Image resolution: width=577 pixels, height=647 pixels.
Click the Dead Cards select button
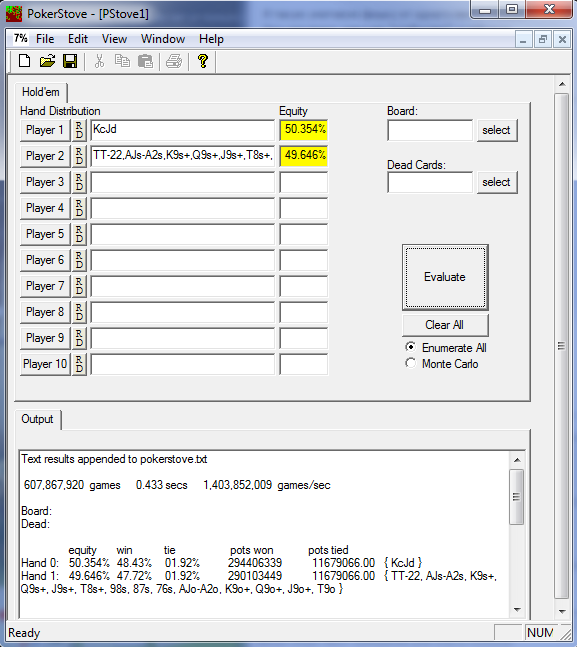[x=497, y=182]
